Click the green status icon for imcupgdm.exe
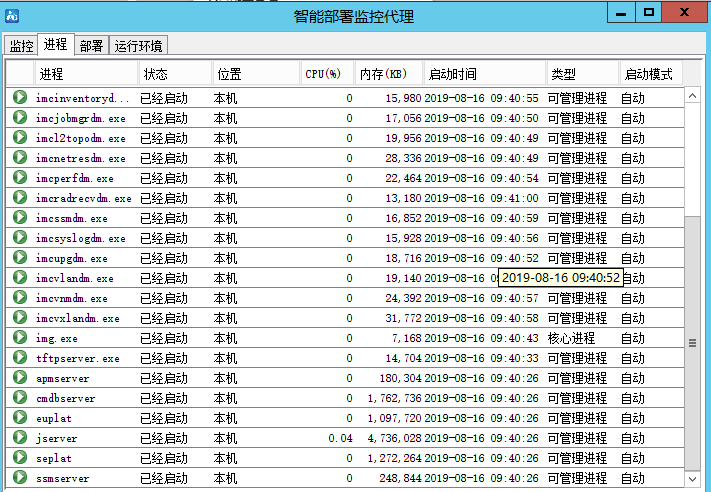 pyautogui.click(x=20, y=257)
